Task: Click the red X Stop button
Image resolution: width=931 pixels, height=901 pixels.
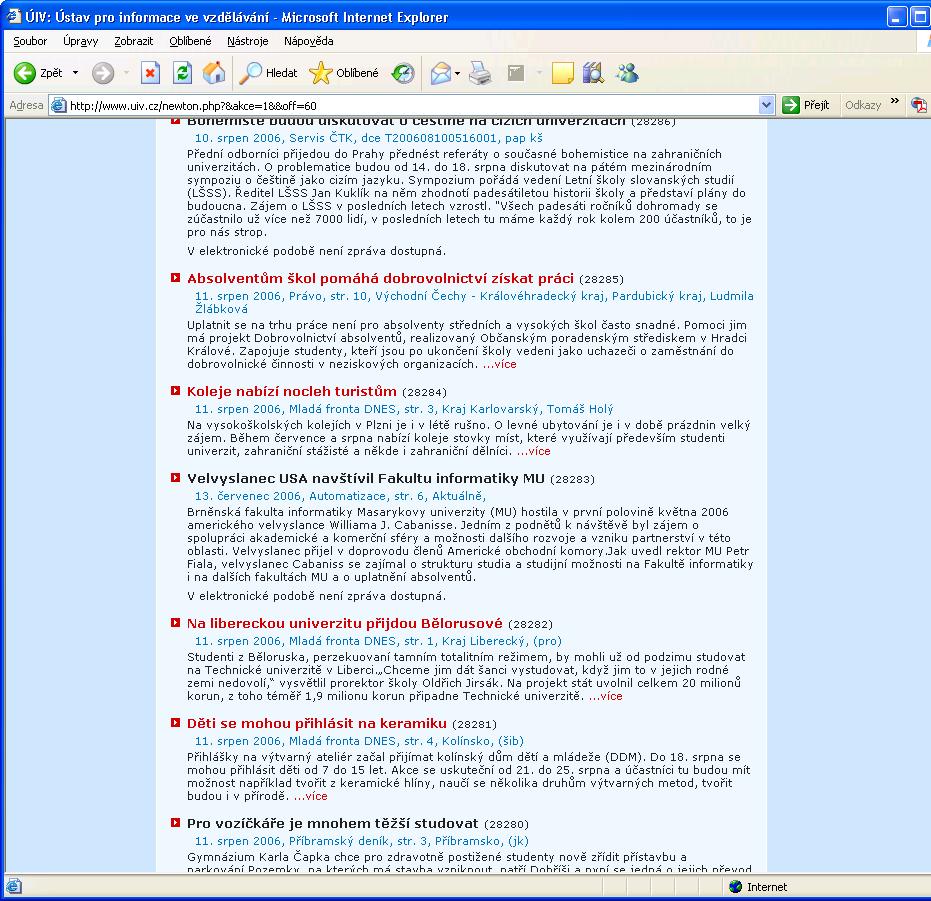Action: (x=150, y=73)
